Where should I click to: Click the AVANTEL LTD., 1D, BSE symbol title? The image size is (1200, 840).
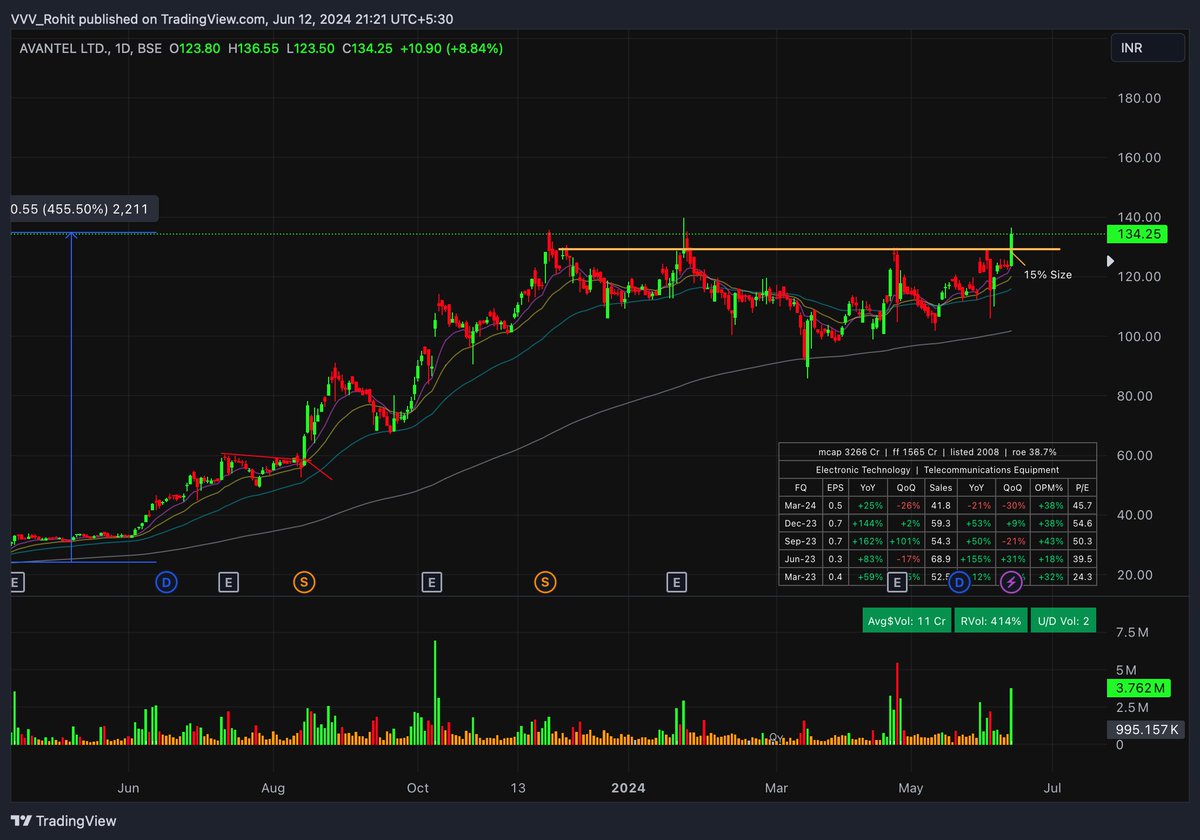(93, 48)
